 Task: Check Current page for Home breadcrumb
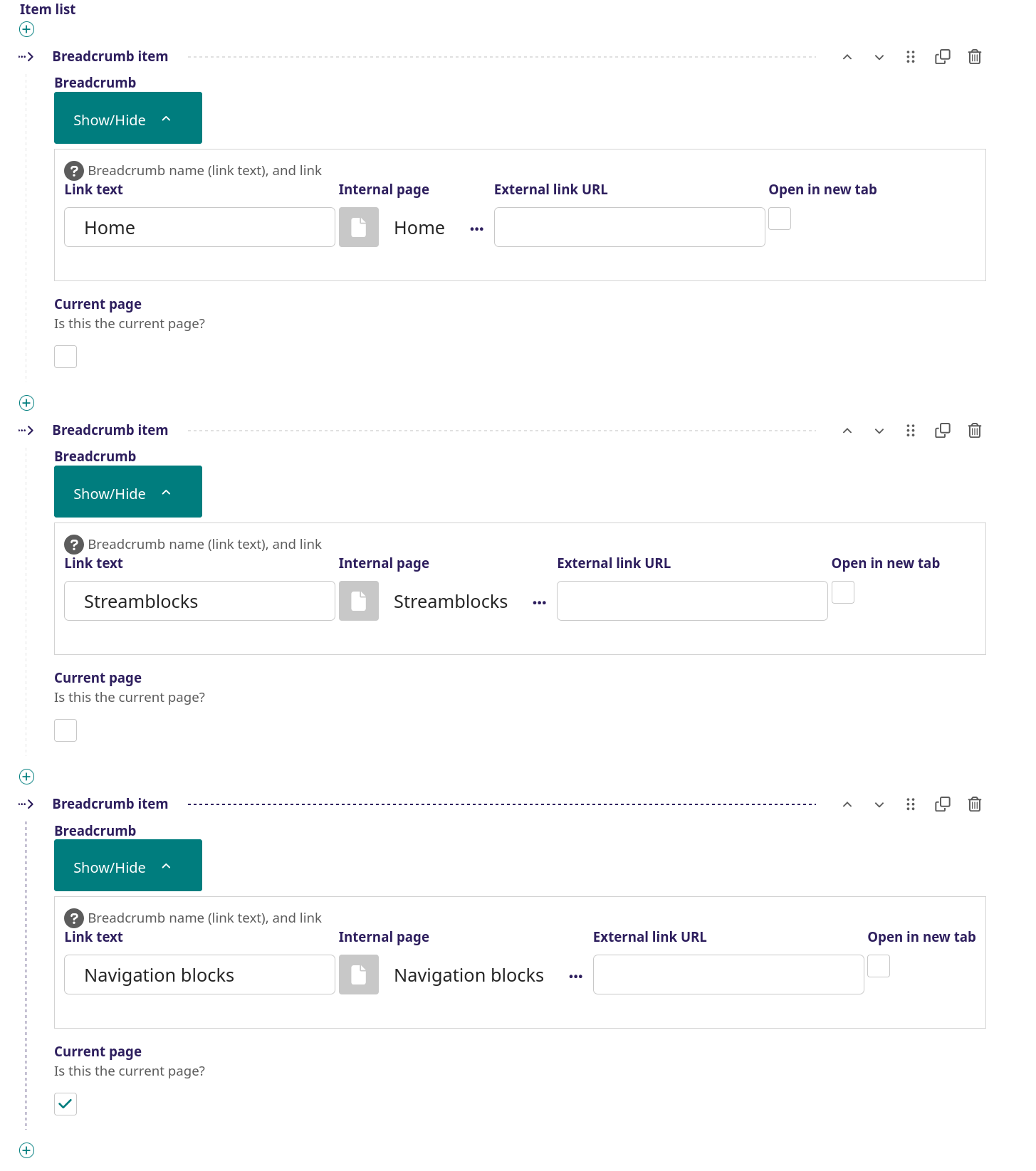[x=66, y=357]
